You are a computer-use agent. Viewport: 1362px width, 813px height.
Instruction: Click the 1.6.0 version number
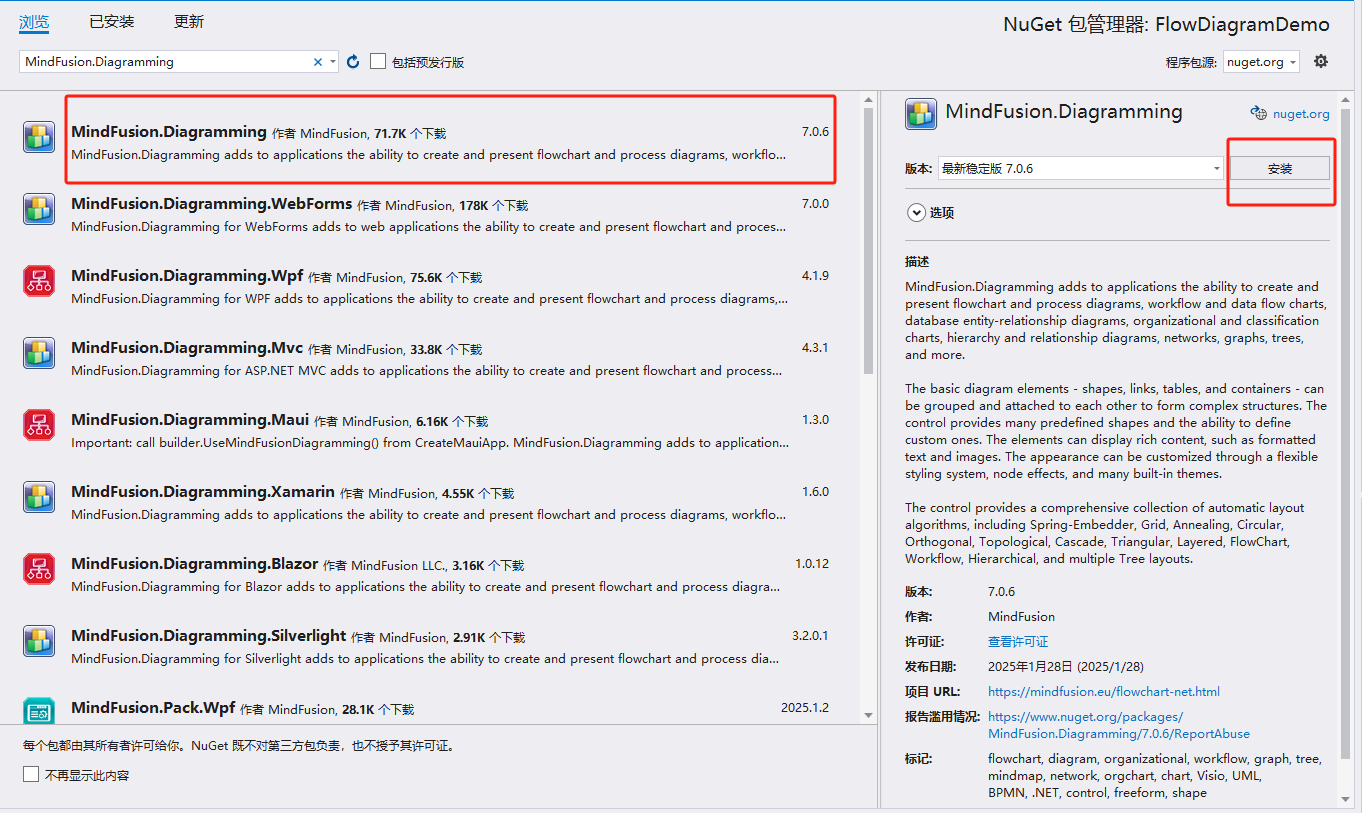(x=815, y=492)
